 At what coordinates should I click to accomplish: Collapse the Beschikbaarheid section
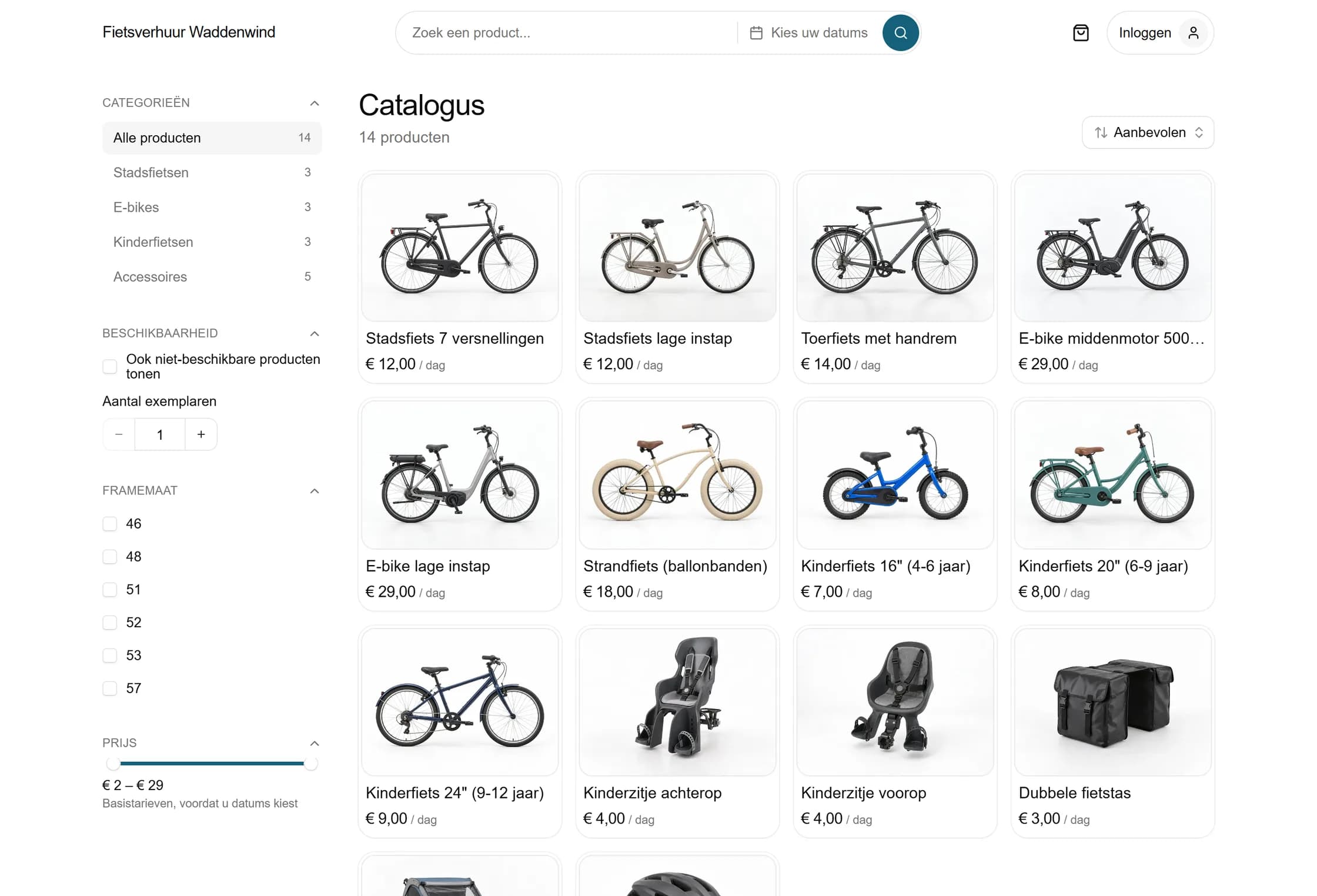pos(315,334)
